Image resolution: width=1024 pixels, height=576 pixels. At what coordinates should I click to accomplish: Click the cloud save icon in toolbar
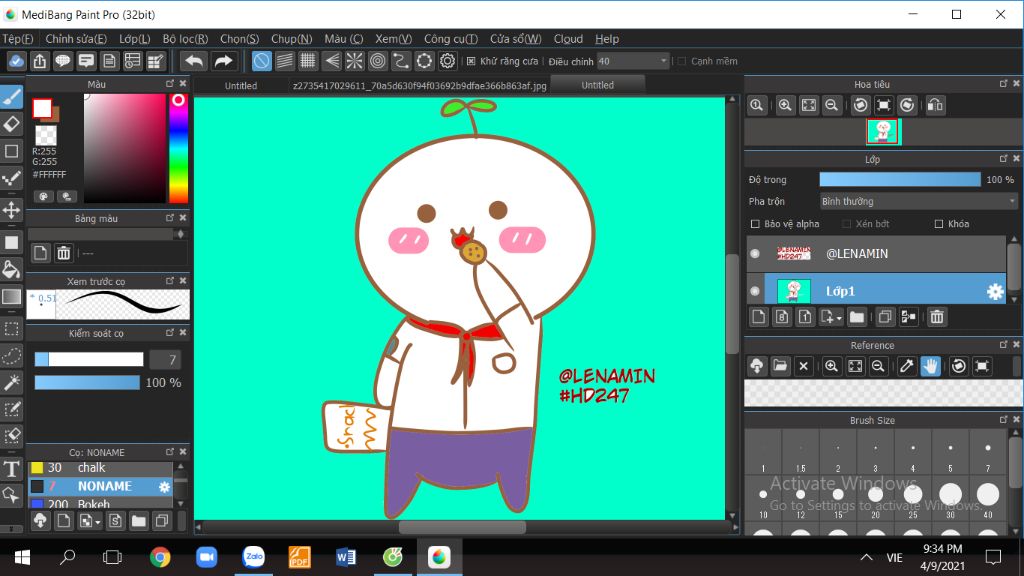(x=16, y=61)
